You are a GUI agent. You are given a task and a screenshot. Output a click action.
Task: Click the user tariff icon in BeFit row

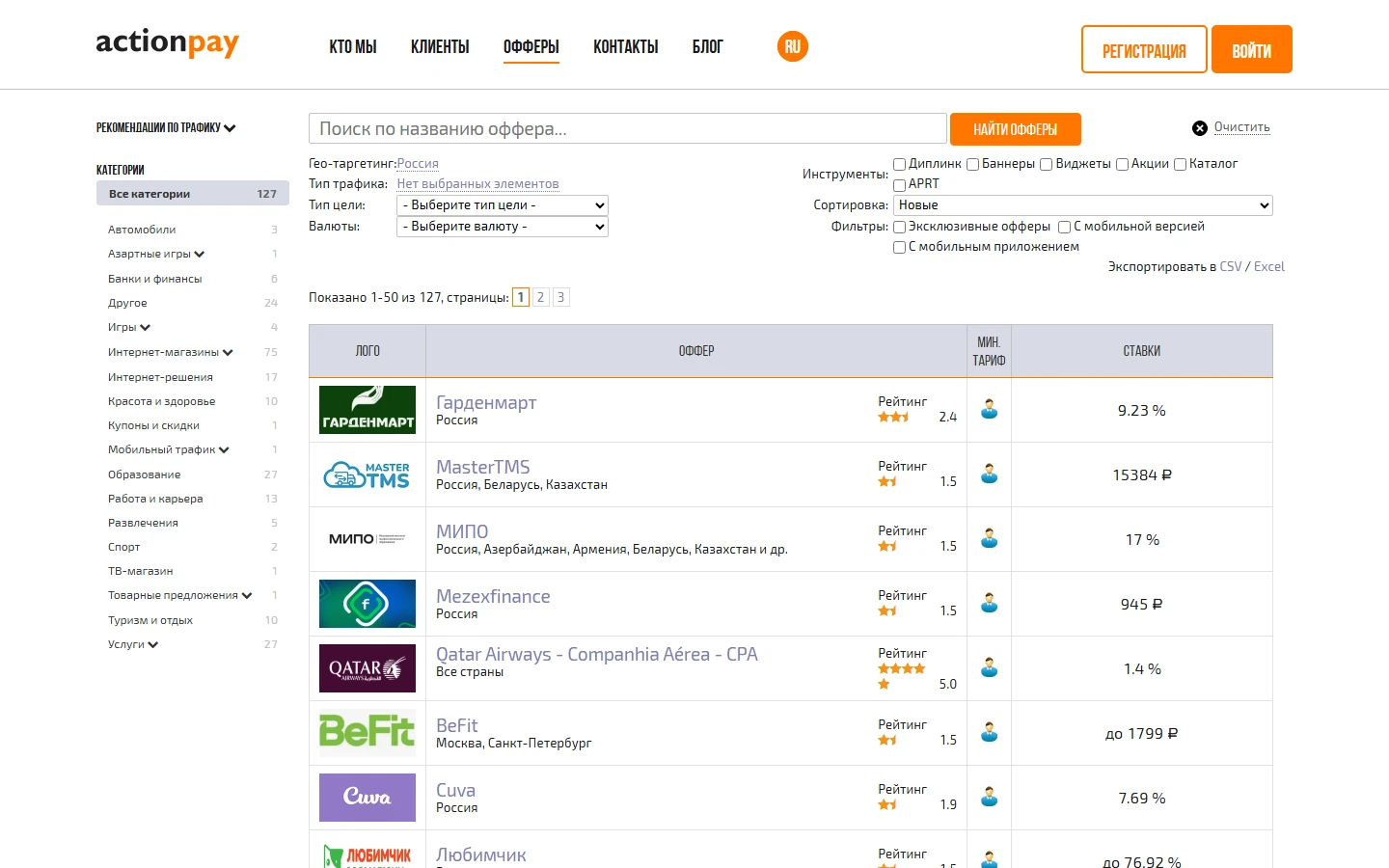(x=990, y=732)
